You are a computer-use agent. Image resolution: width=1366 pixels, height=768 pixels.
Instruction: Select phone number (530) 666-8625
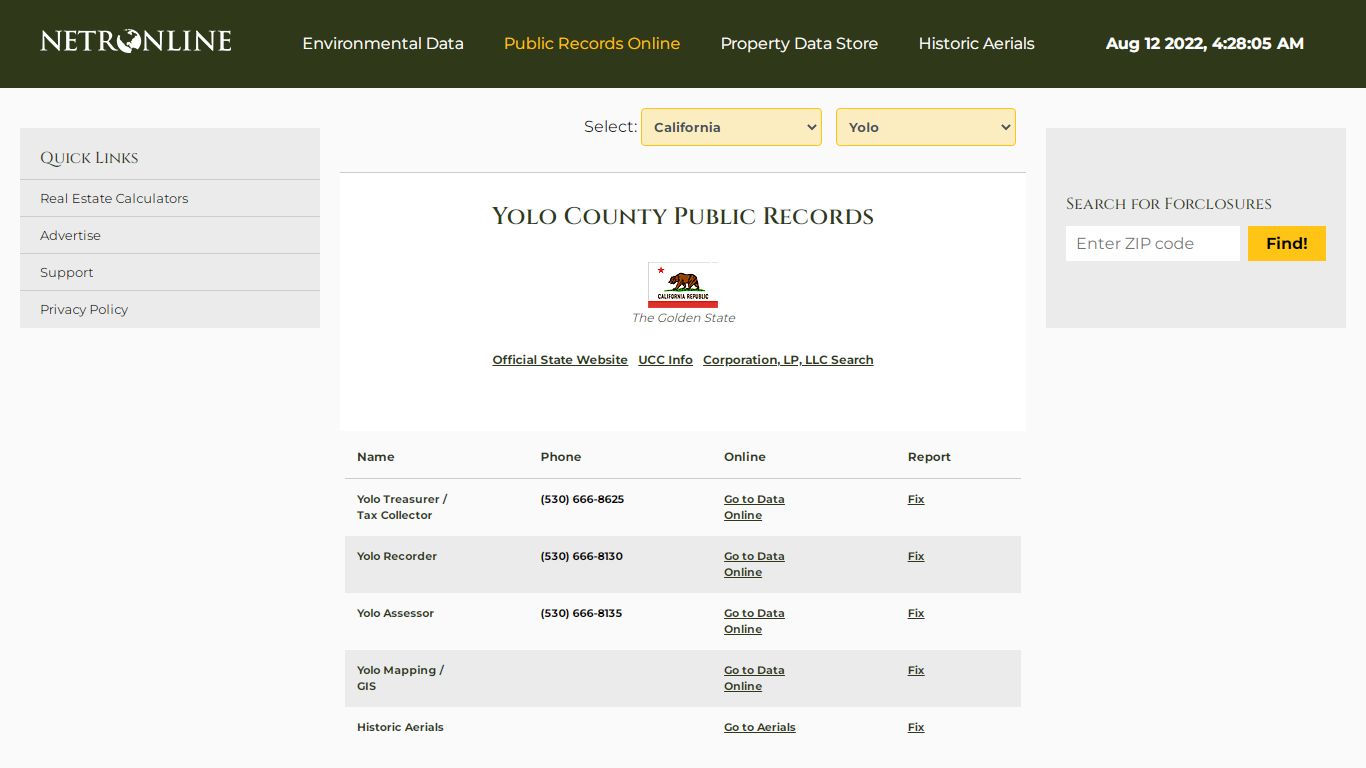click(582, 499)
